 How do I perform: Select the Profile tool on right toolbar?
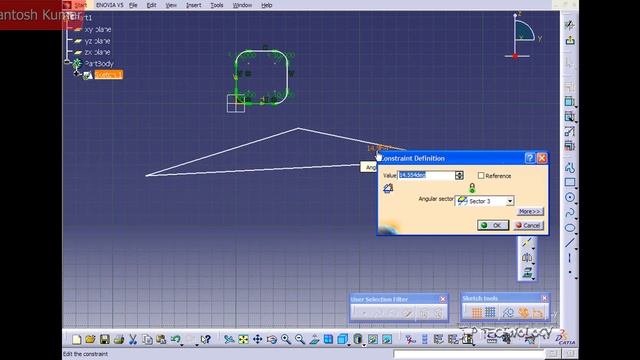(x=570, y=167)
